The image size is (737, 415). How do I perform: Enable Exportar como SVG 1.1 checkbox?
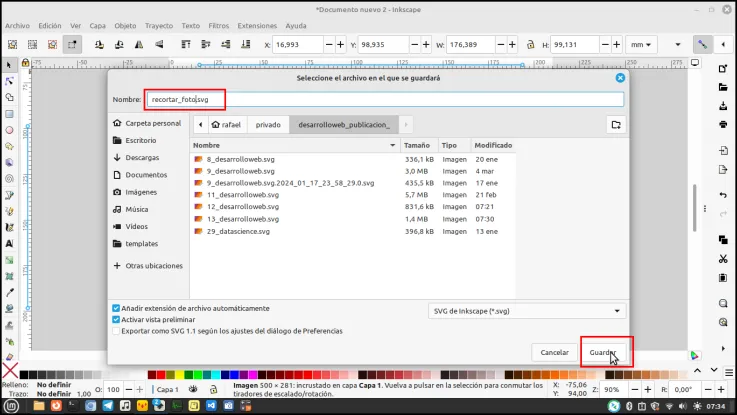click(x=116, y=331)
